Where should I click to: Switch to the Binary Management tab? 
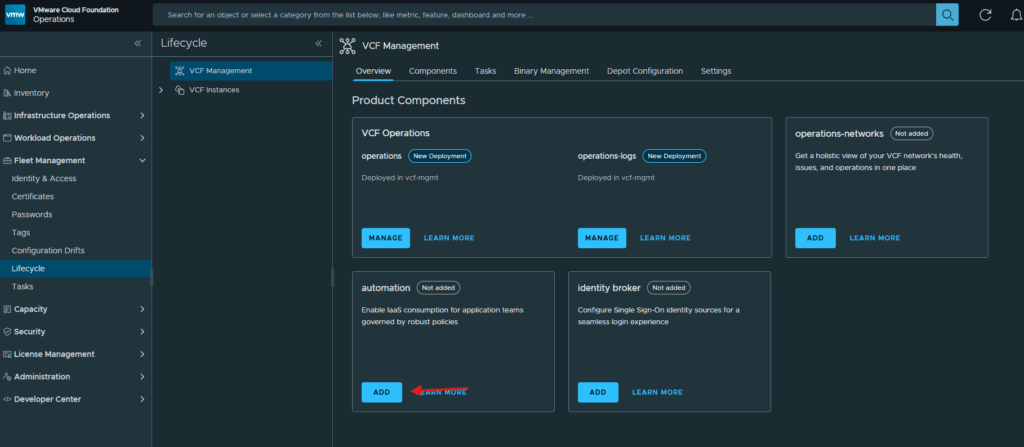point(551,71)
